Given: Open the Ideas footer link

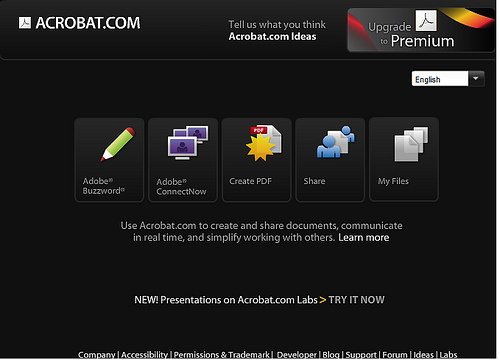Looking at the screenshot, I should (423, 355).
